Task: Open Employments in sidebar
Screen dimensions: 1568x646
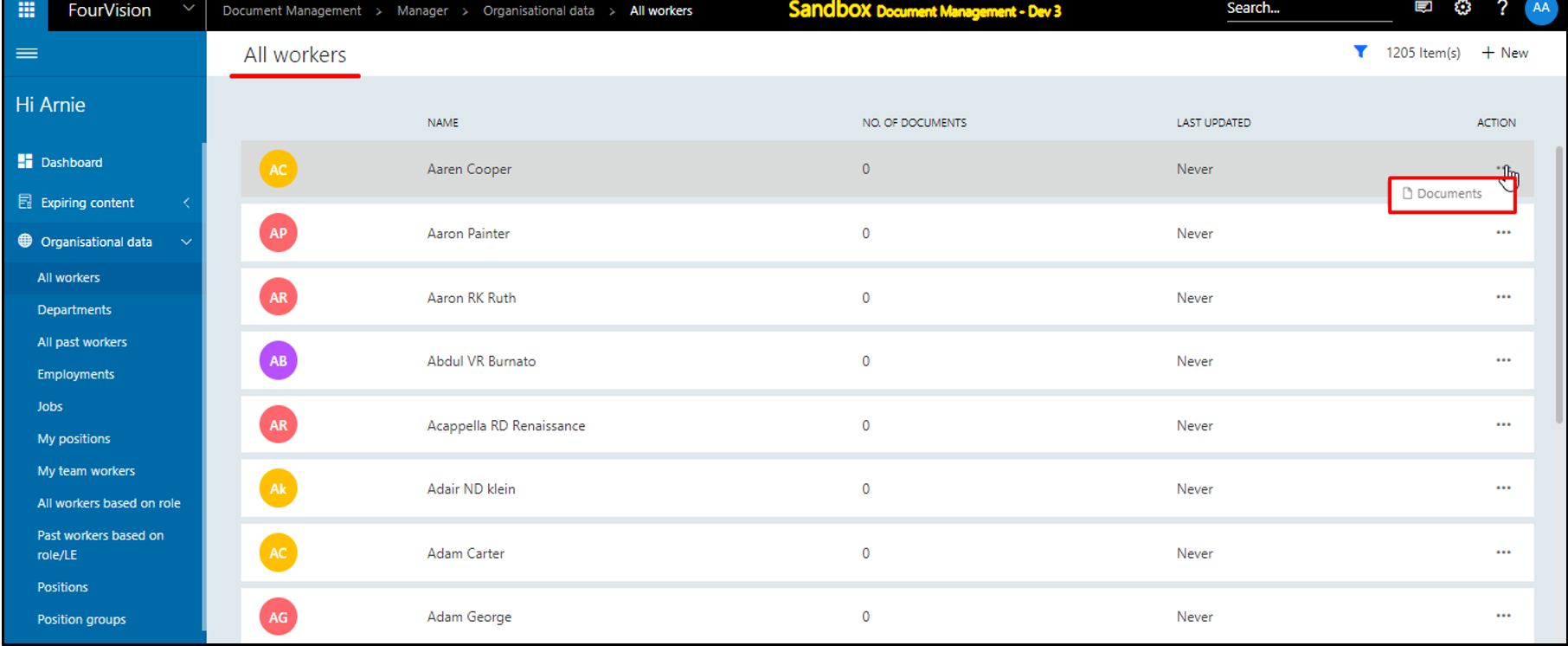Action: pos(76,374)
